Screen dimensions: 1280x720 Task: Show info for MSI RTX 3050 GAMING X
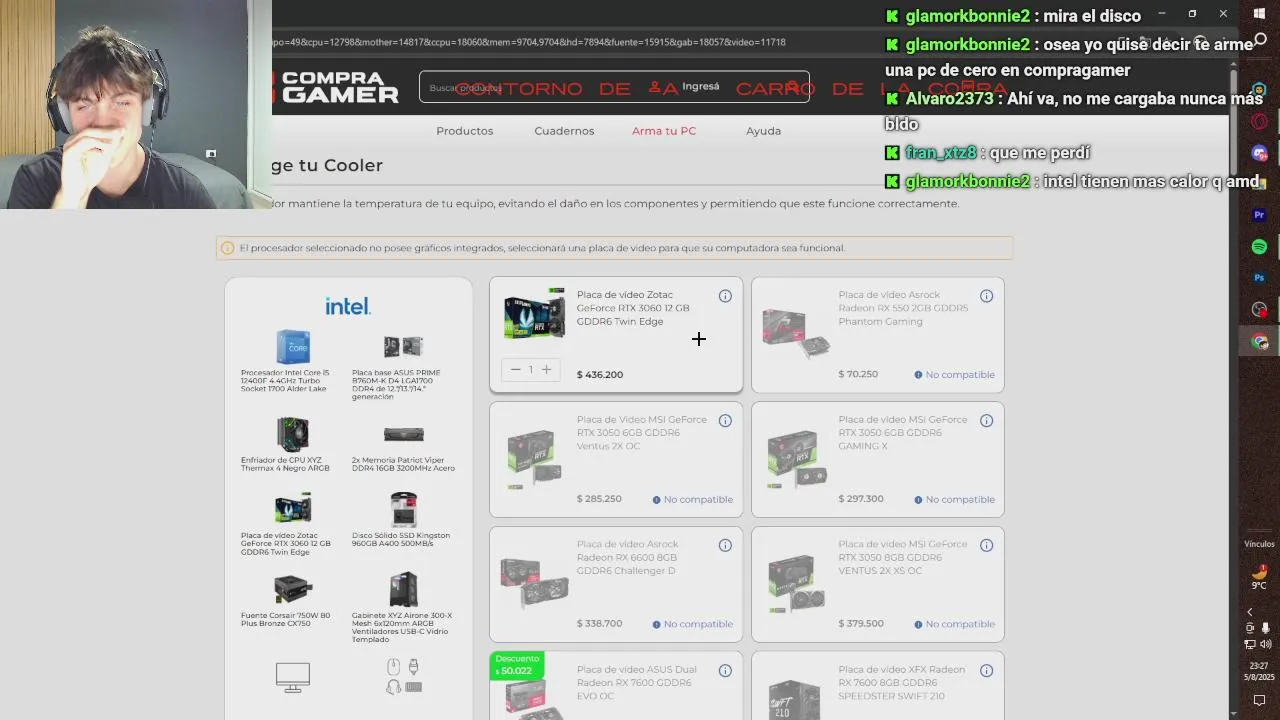pyautogui.click(x=986, y=421)
